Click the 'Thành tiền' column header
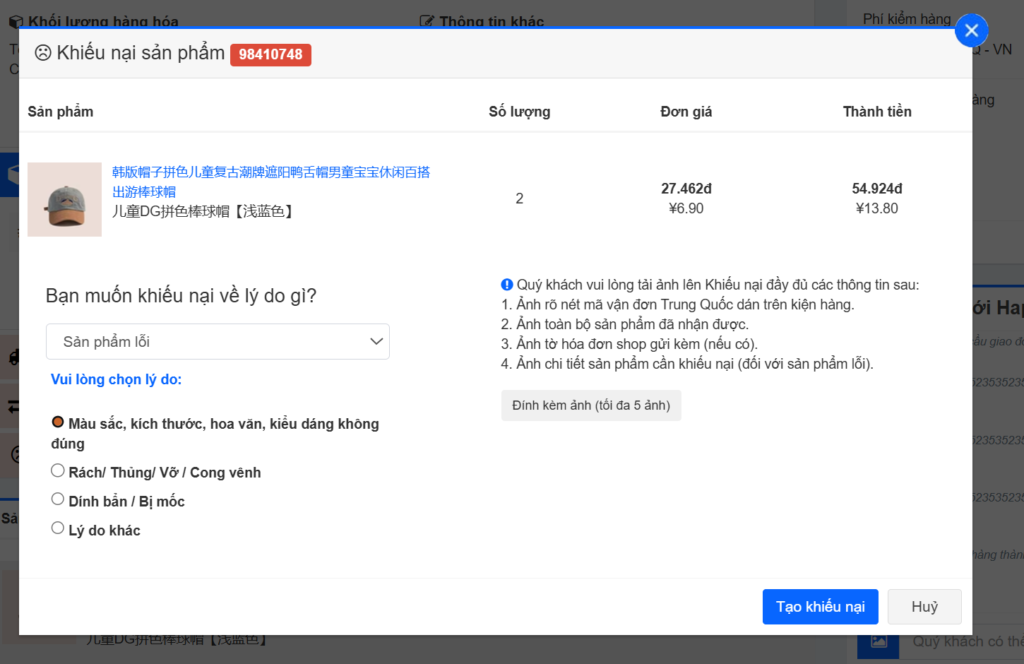Viewport: 1024px width, 664px height. point(876,111)
